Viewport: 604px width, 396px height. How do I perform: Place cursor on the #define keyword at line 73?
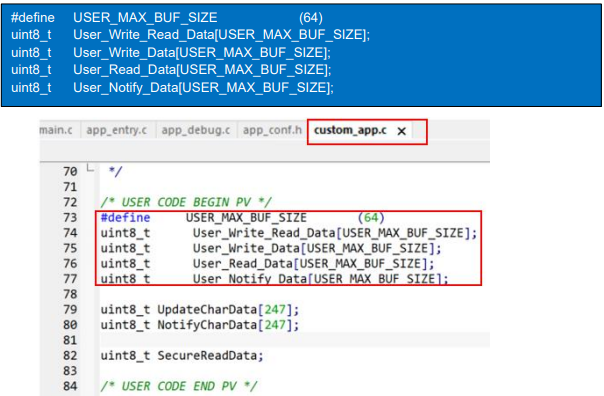(125, 218)
